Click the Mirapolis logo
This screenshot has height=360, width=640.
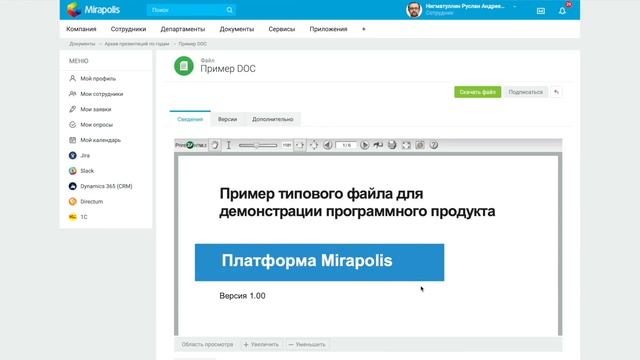(x=93, y=9)
